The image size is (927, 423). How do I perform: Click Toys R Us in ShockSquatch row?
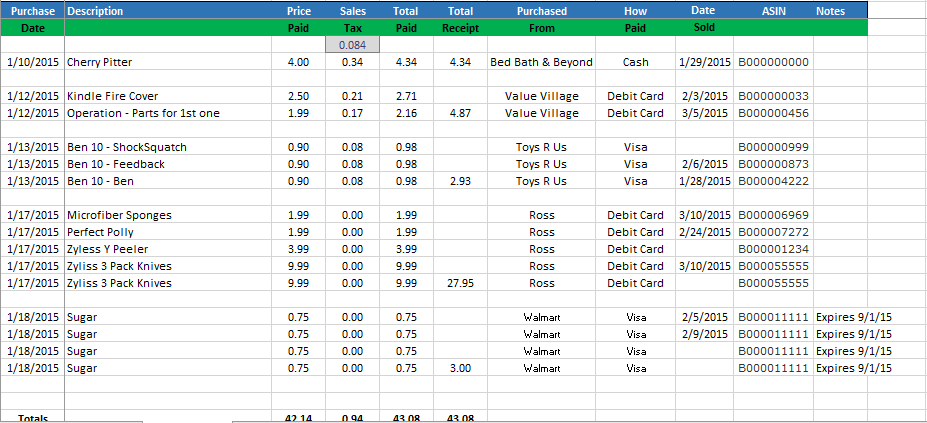pyautogui.click(x=542, y=147)
